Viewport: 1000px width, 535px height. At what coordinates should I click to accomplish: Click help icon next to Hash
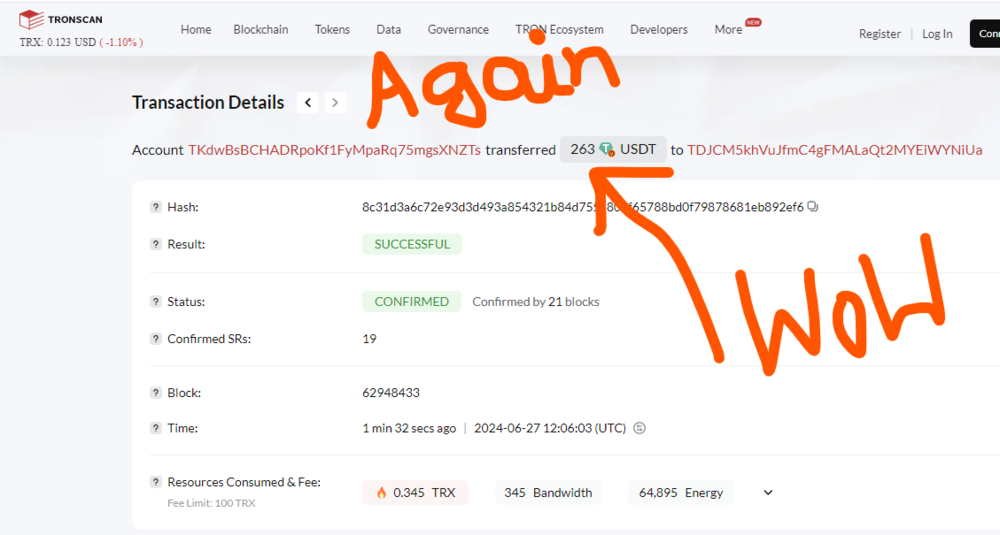pos(156,207)
